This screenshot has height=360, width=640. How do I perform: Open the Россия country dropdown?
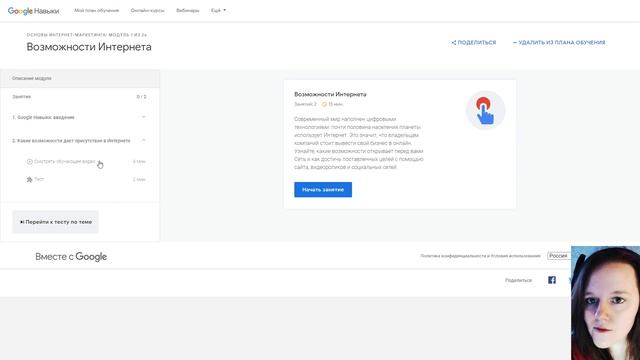559,256
